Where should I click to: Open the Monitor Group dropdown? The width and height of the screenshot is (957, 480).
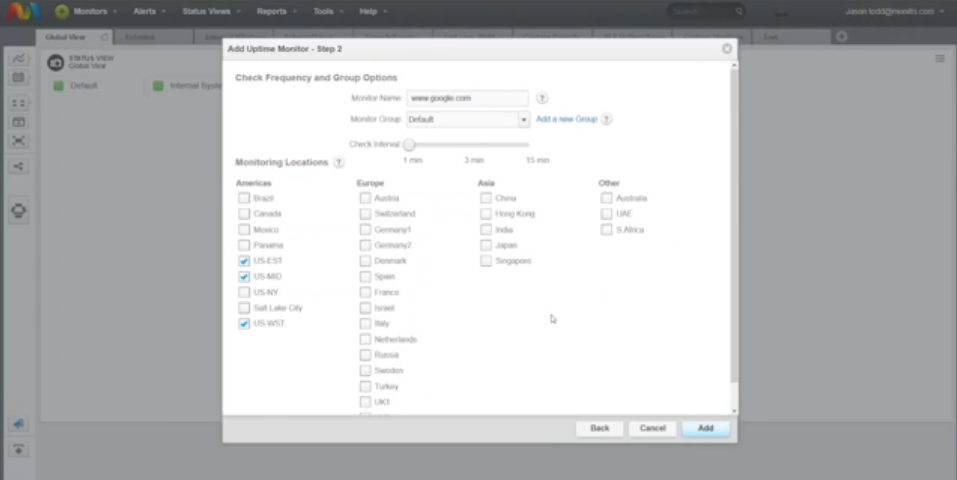pyautogui.click(x=523, y=120)
